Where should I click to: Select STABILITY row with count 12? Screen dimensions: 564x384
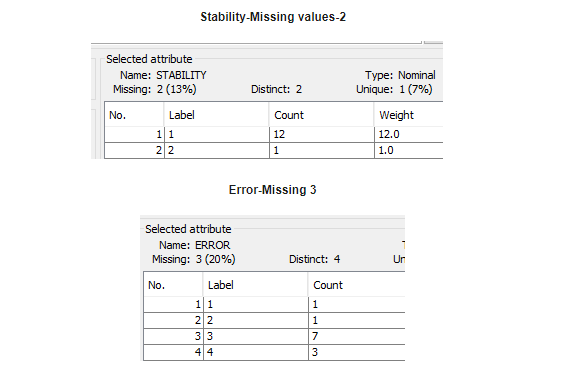point(274,134)
